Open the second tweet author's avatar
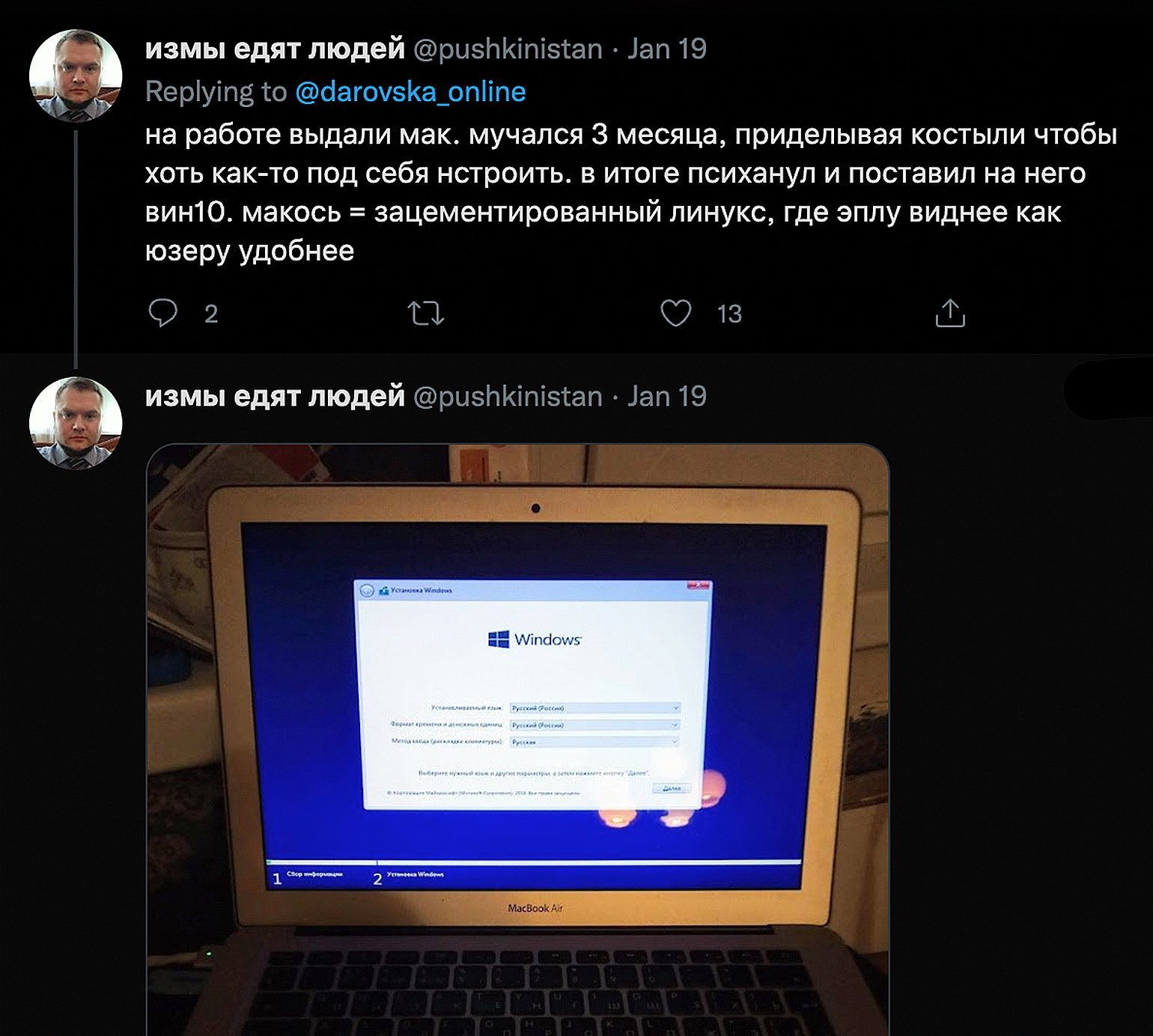 (x=76, y=423)
